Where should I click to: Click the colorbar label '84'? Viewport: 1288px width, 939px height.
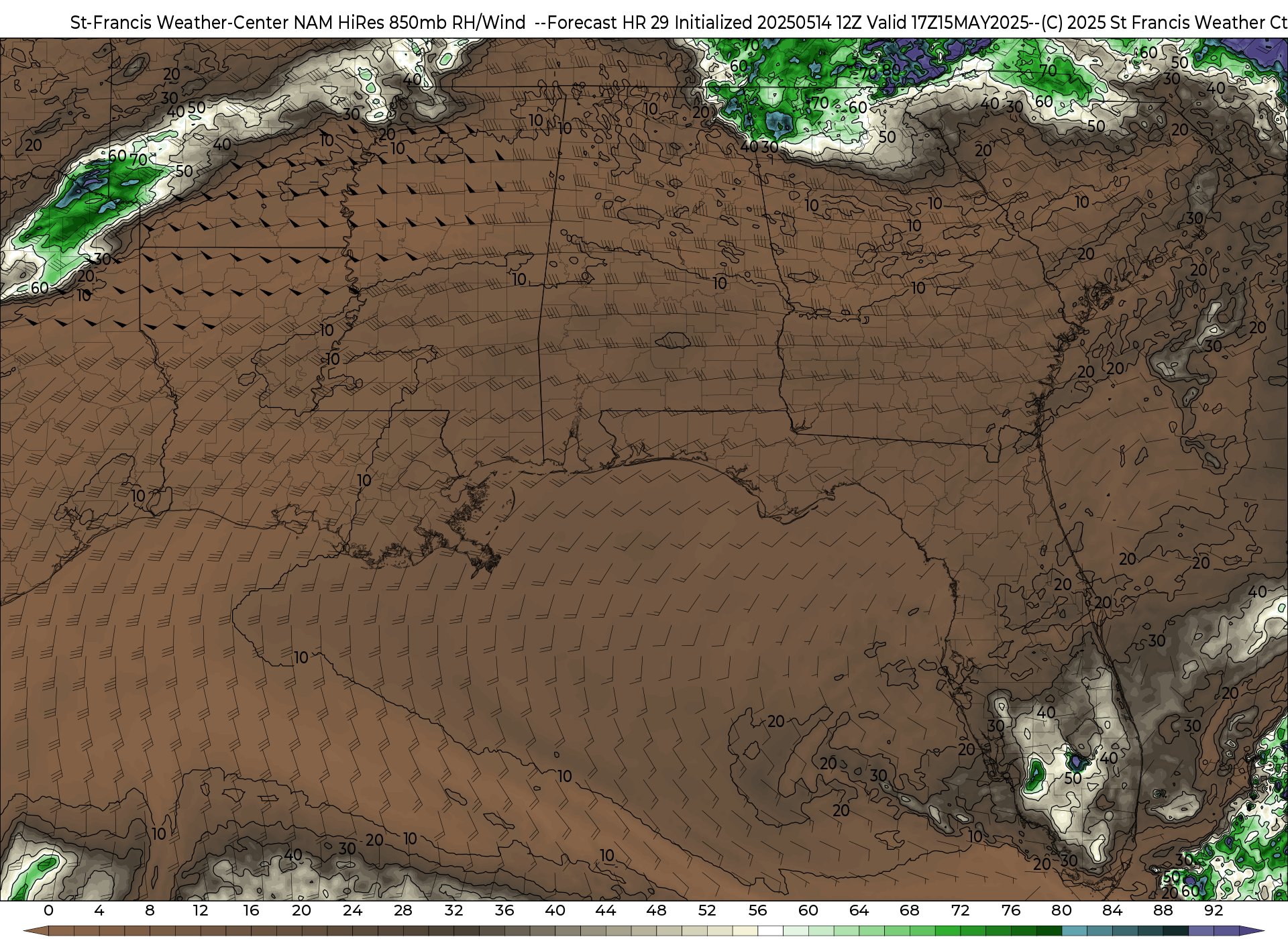1112,911
